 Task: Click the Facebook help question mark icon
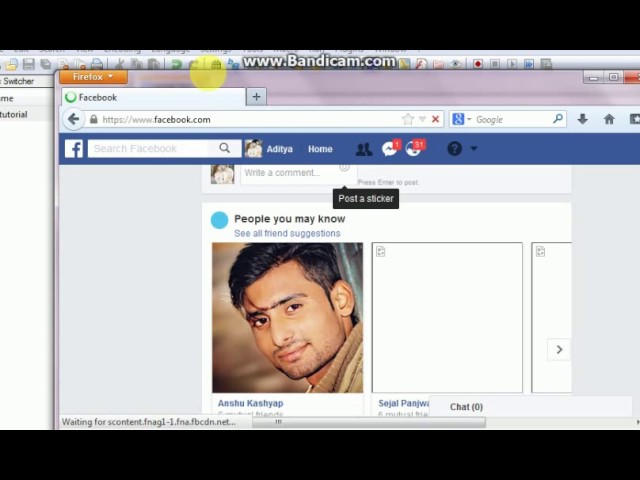tap(454, 149)
